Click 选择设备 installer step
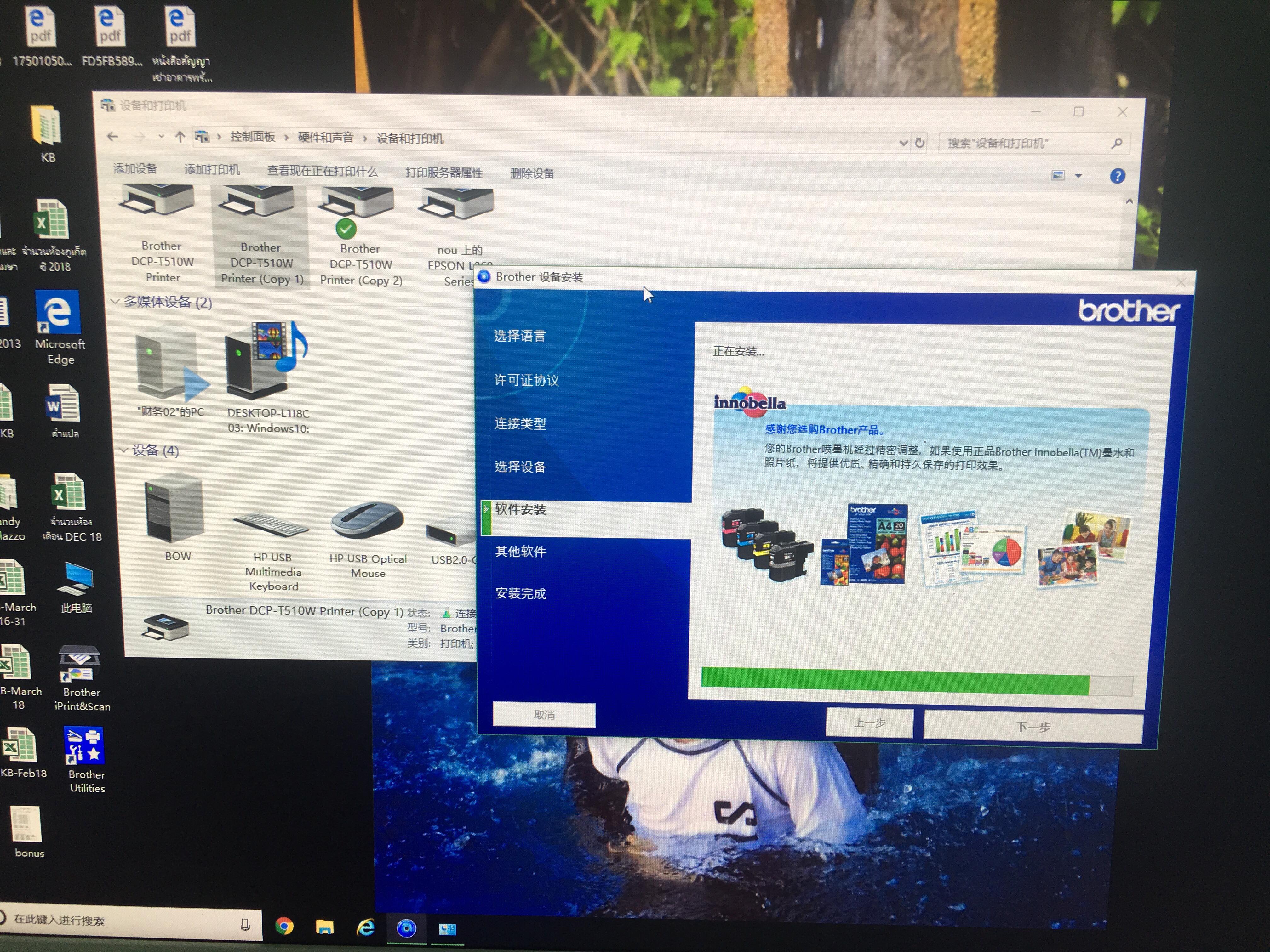This screenshot has height=952, width=1270. click(520, 467)
